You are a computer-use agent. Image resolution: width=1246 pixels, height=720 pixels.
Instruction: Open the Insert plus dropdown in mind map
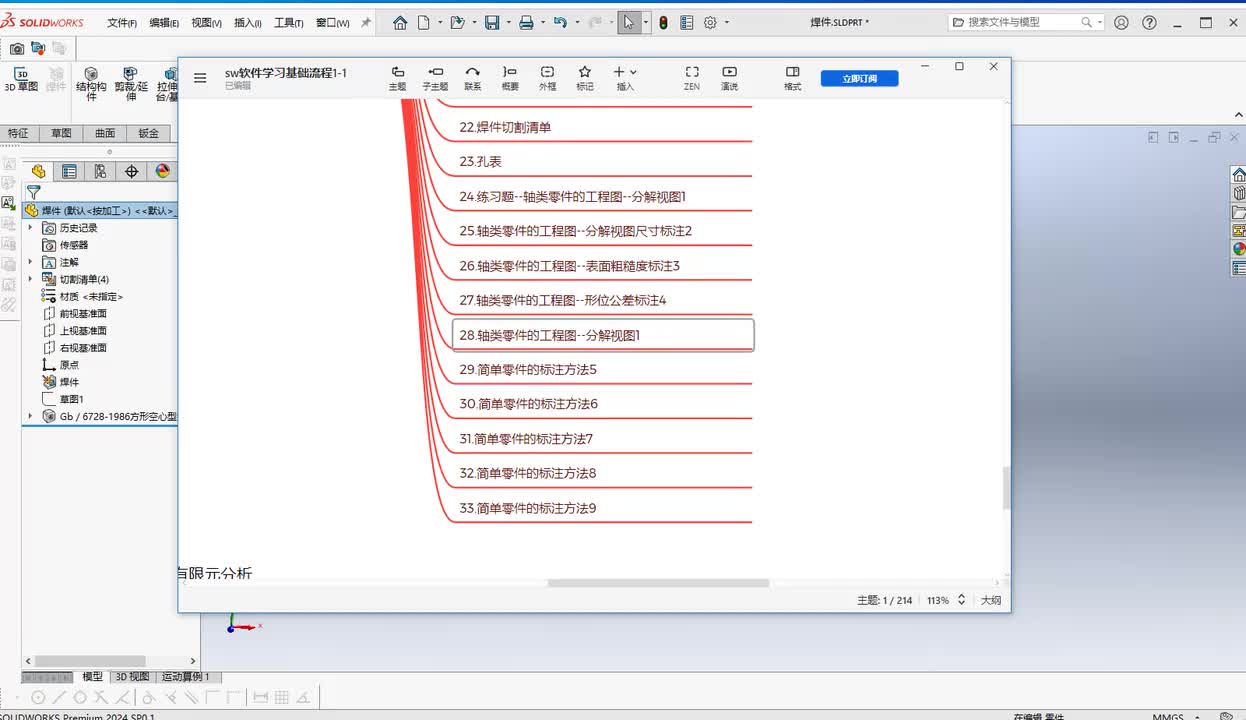tap(625, 78)
